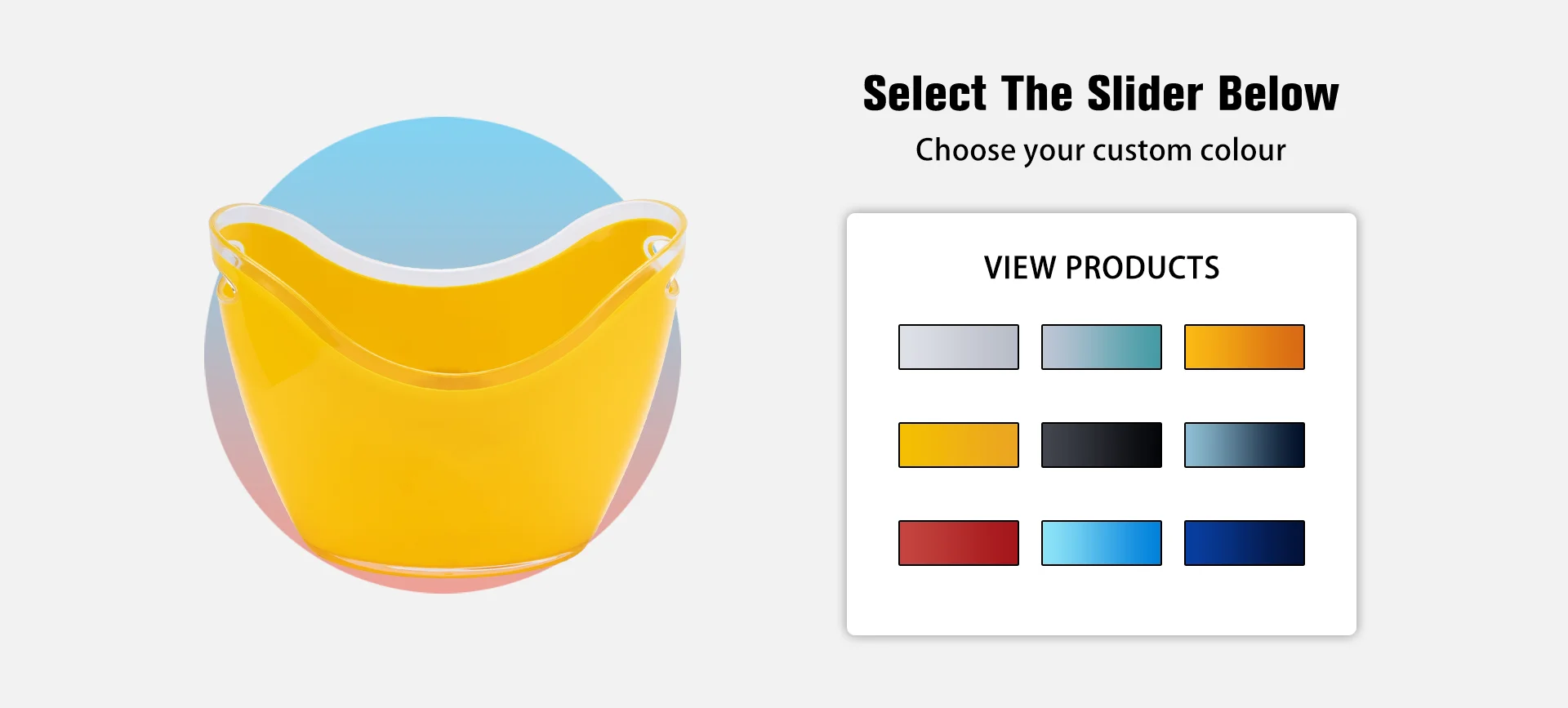Pick the orange gradient colour swatch
Image resolution: width=1568 pixels, height=708 pixels.
1245,347
